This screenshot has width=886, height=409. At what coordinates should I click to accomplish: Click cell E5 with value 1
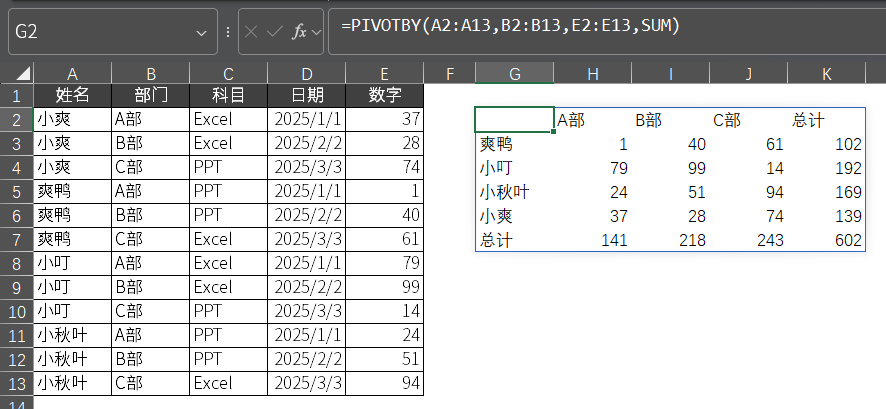[x=385, y=192]
